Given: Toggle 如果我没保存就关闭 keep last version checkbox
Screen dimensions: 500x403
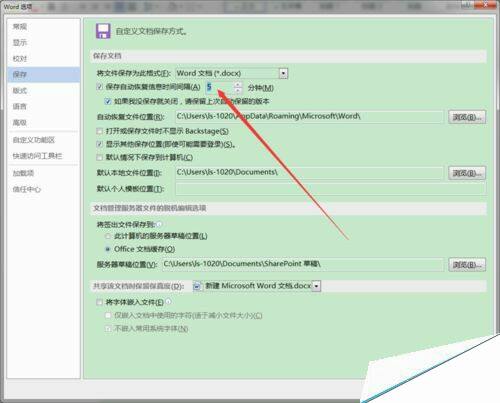Looking at the screenshot, I should coord(108,101).
